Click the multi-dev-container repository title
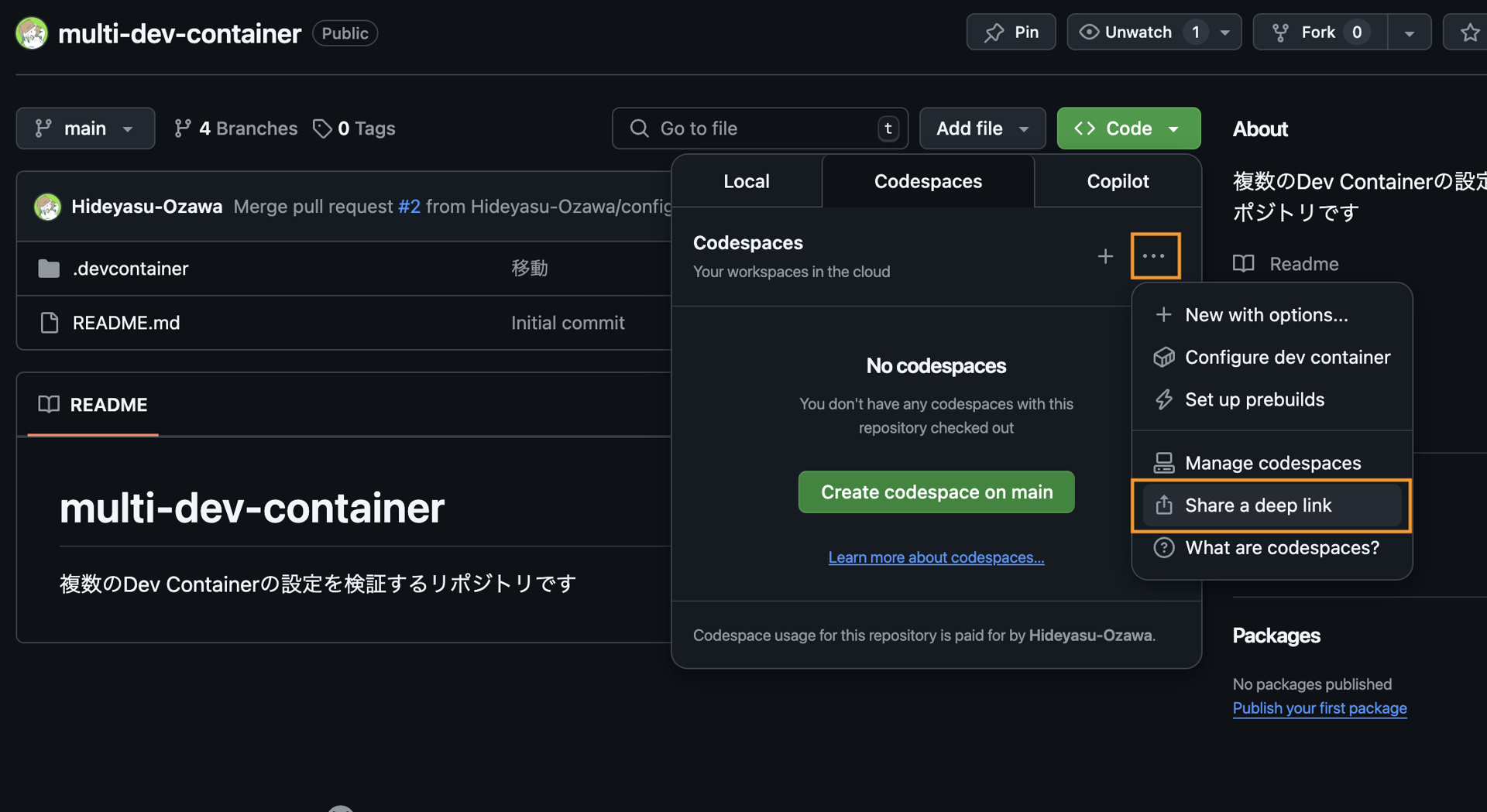The image size is (1487, 812). click(x=180, y=33)
